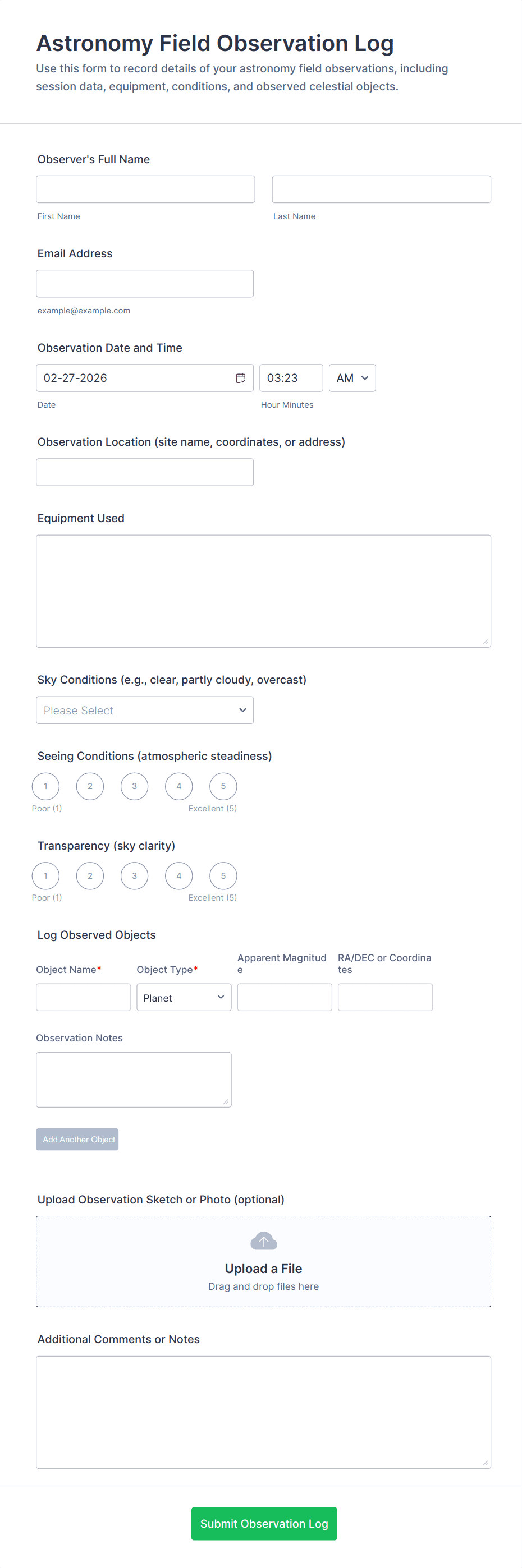Click the Last Name text box
522x1568 pixels.
(x=381, y=190)
